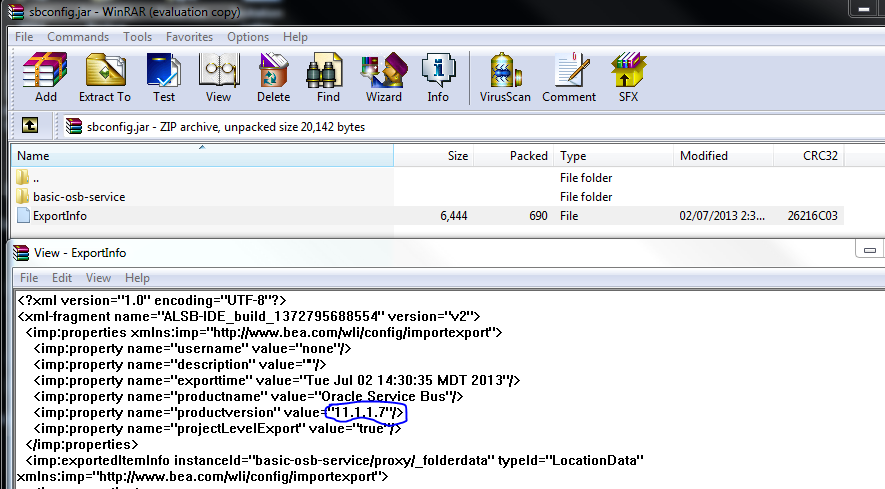The width and height of the screenshot is (885, 489).
Task: Select the basic-osb-service folder icon
Action: [23, 197]
